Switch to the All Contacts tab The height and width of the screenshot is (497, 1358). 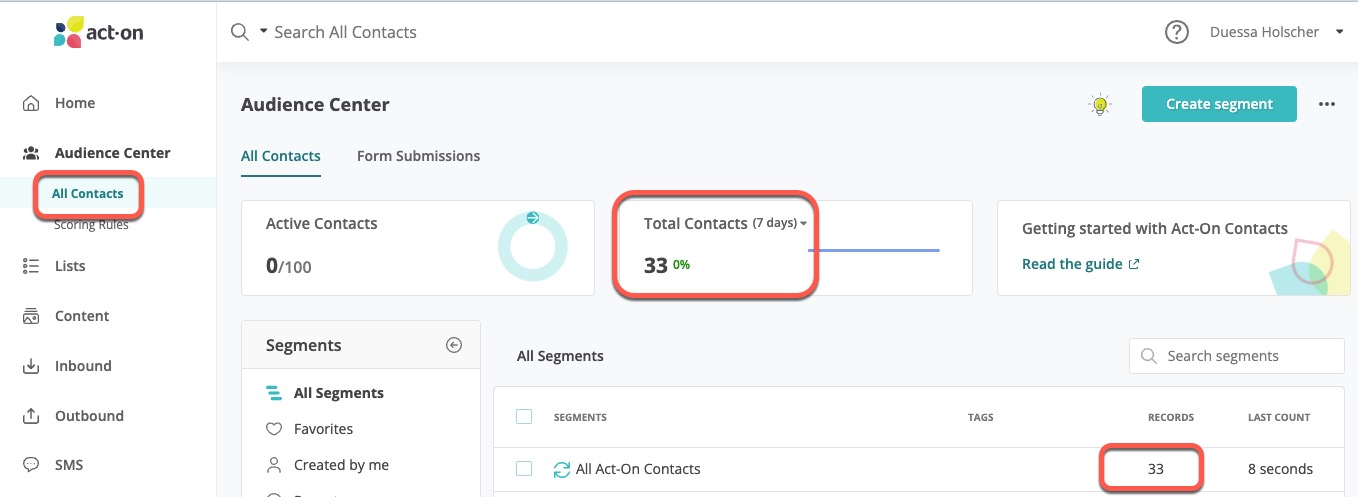(x=281, y=156)
